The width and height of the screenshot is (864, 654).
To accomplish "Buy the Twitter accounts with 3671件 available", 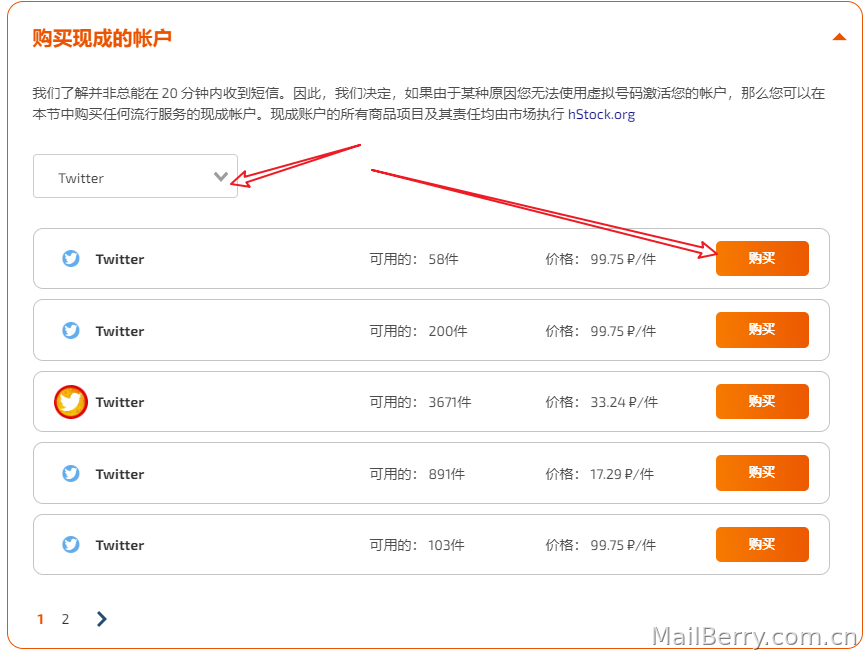I will tap(762, 402).
